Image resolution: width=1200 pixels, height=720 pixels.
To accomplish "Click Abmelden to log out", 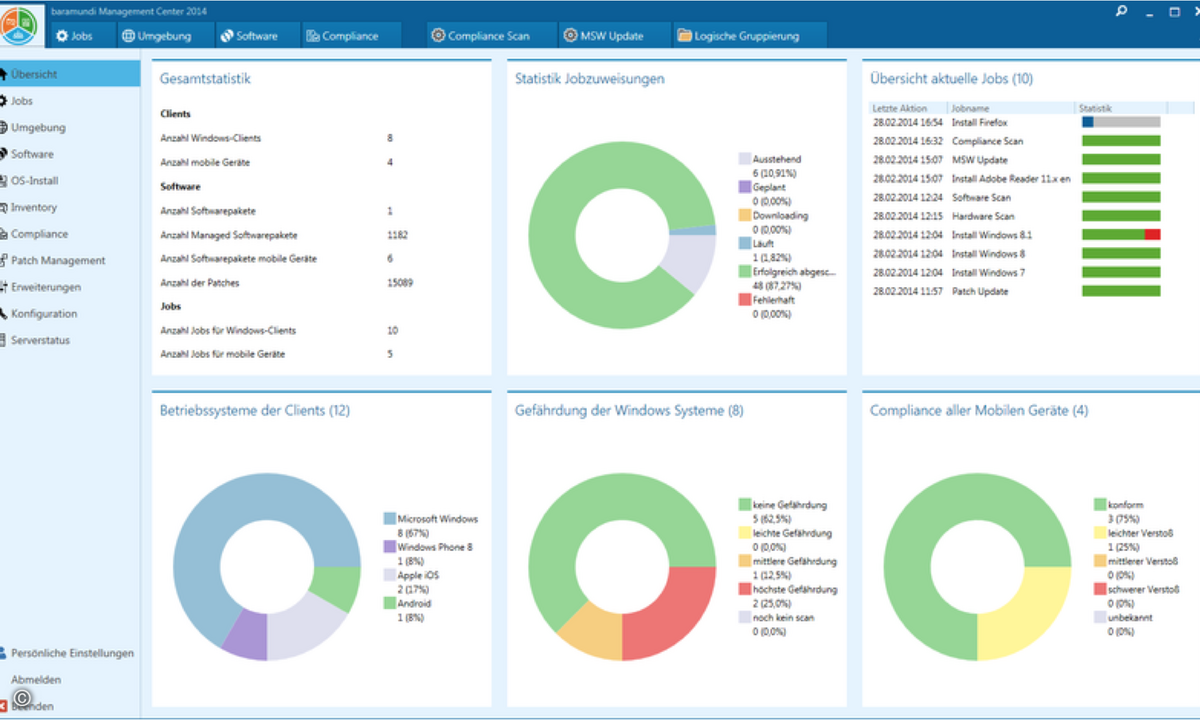I will coord(36,680).
